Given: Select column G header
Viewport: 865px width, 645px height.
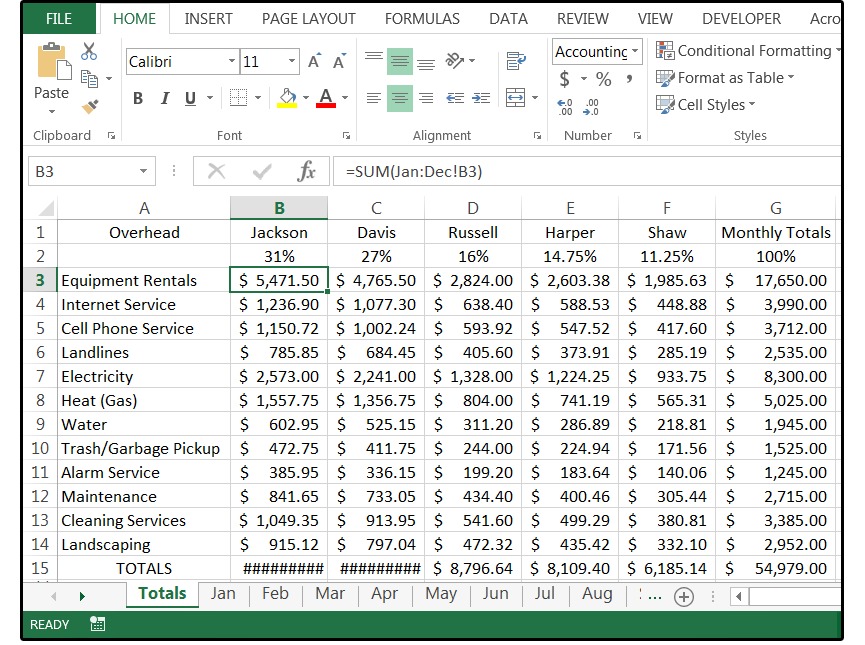Looking at the screenshot, I should 776,208.
